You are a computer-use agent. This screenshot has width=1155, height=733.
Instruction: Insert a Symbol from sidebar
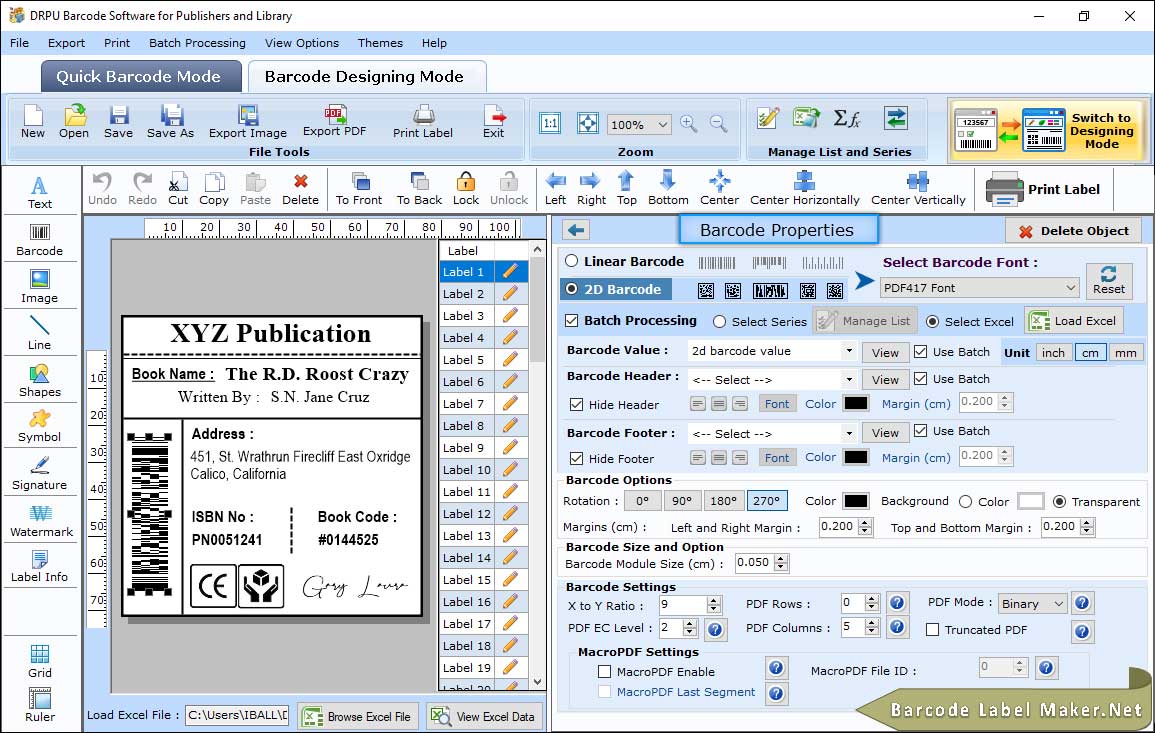(x=39, y=426)
